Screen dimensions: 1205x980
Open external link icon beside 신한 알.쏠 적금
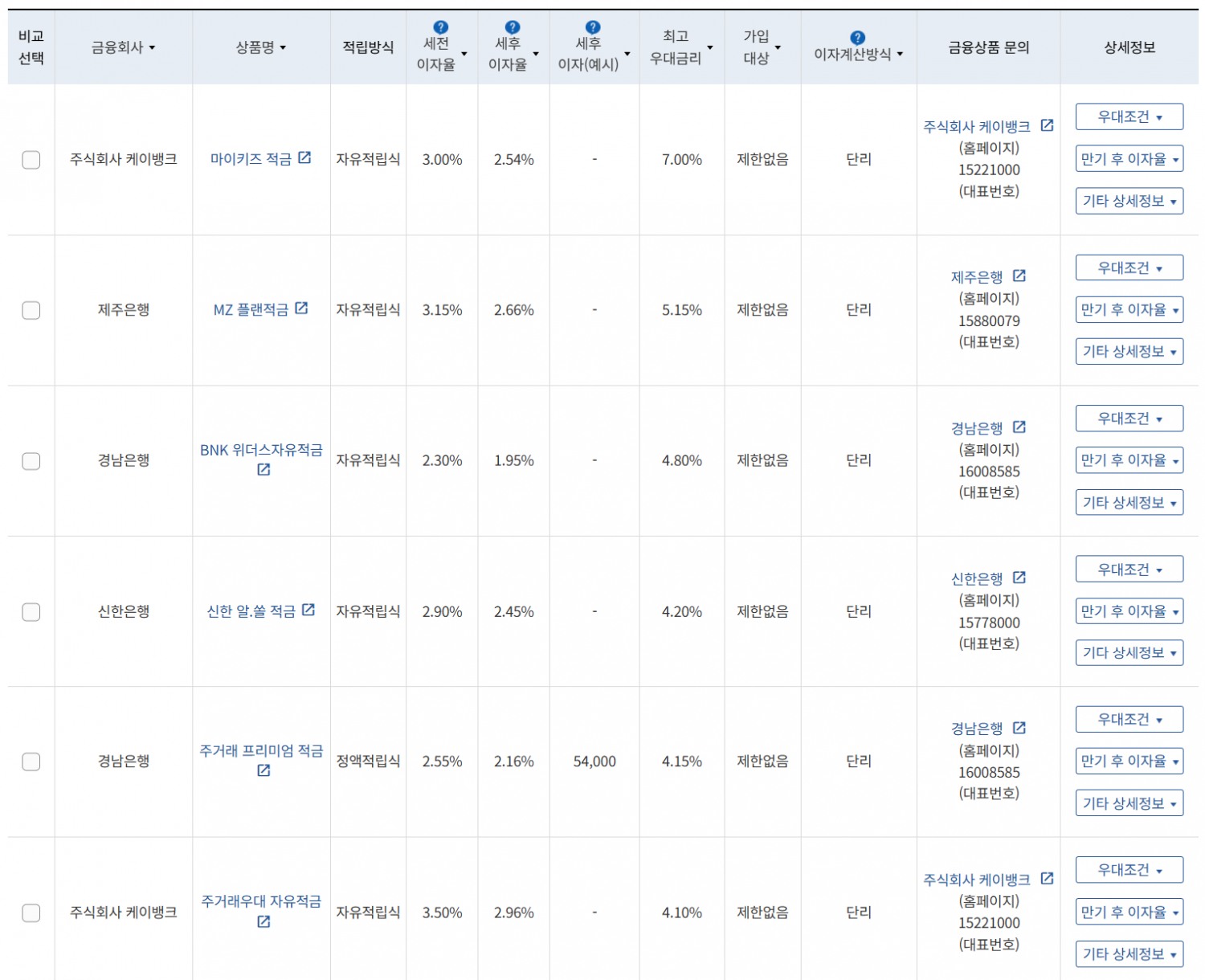tap(308, 610)
